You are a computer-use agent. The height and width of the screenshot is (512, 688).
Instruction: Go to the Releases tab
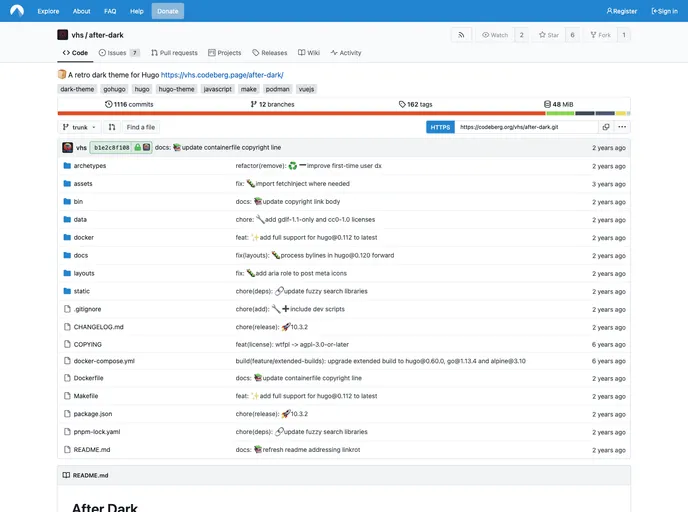tap(269, 53)
